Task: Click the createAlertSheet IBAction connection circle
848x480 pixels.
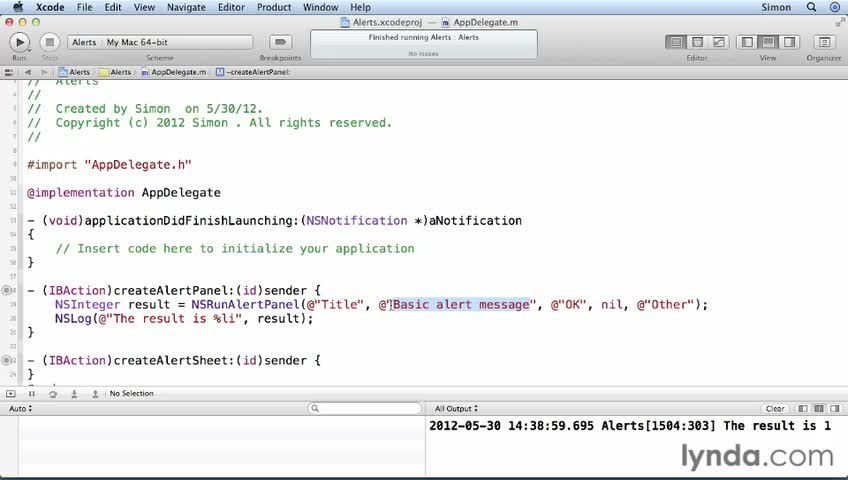Action: coord(6,360)
